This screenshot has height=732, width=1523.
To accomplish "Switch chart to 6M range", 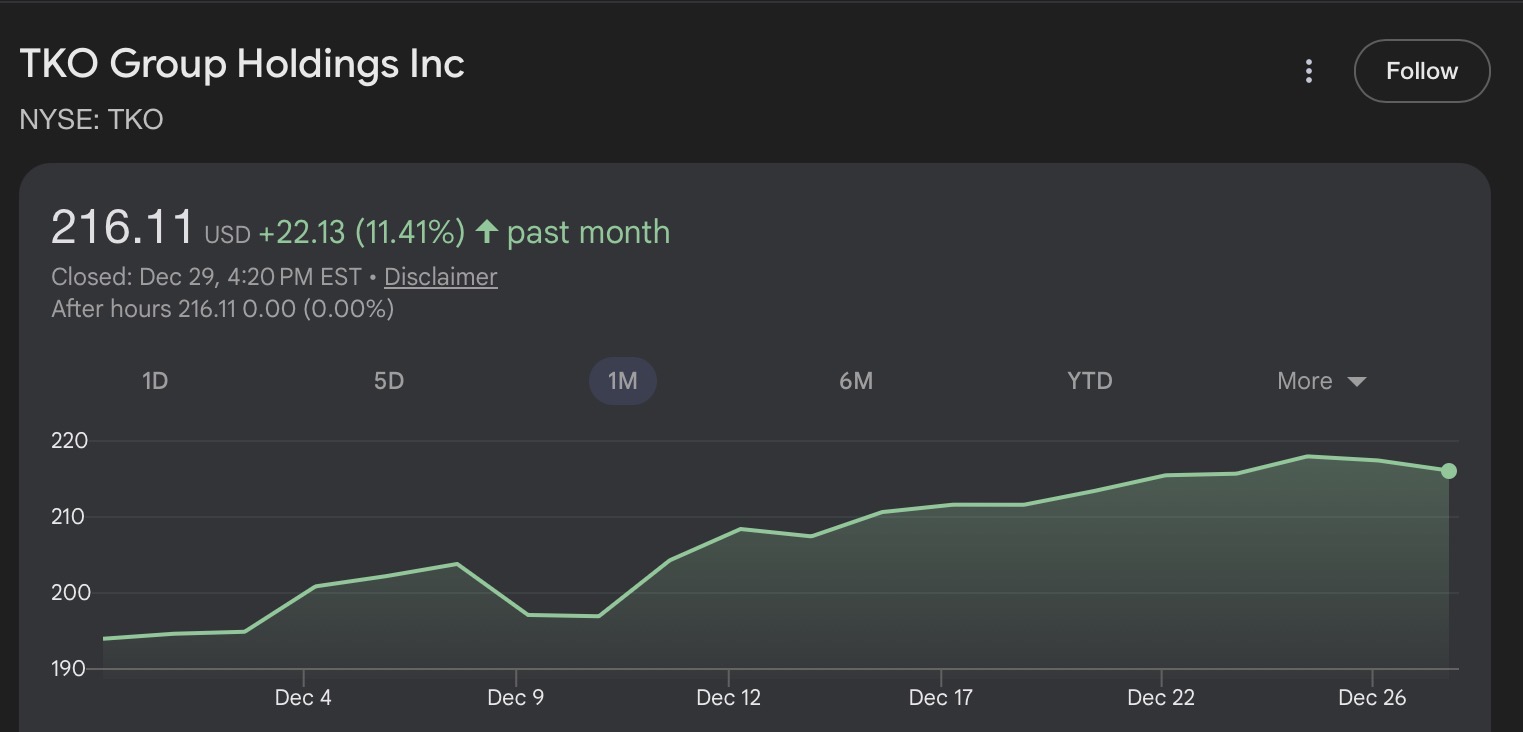I will pyautogui.click(x=856, y=381).
